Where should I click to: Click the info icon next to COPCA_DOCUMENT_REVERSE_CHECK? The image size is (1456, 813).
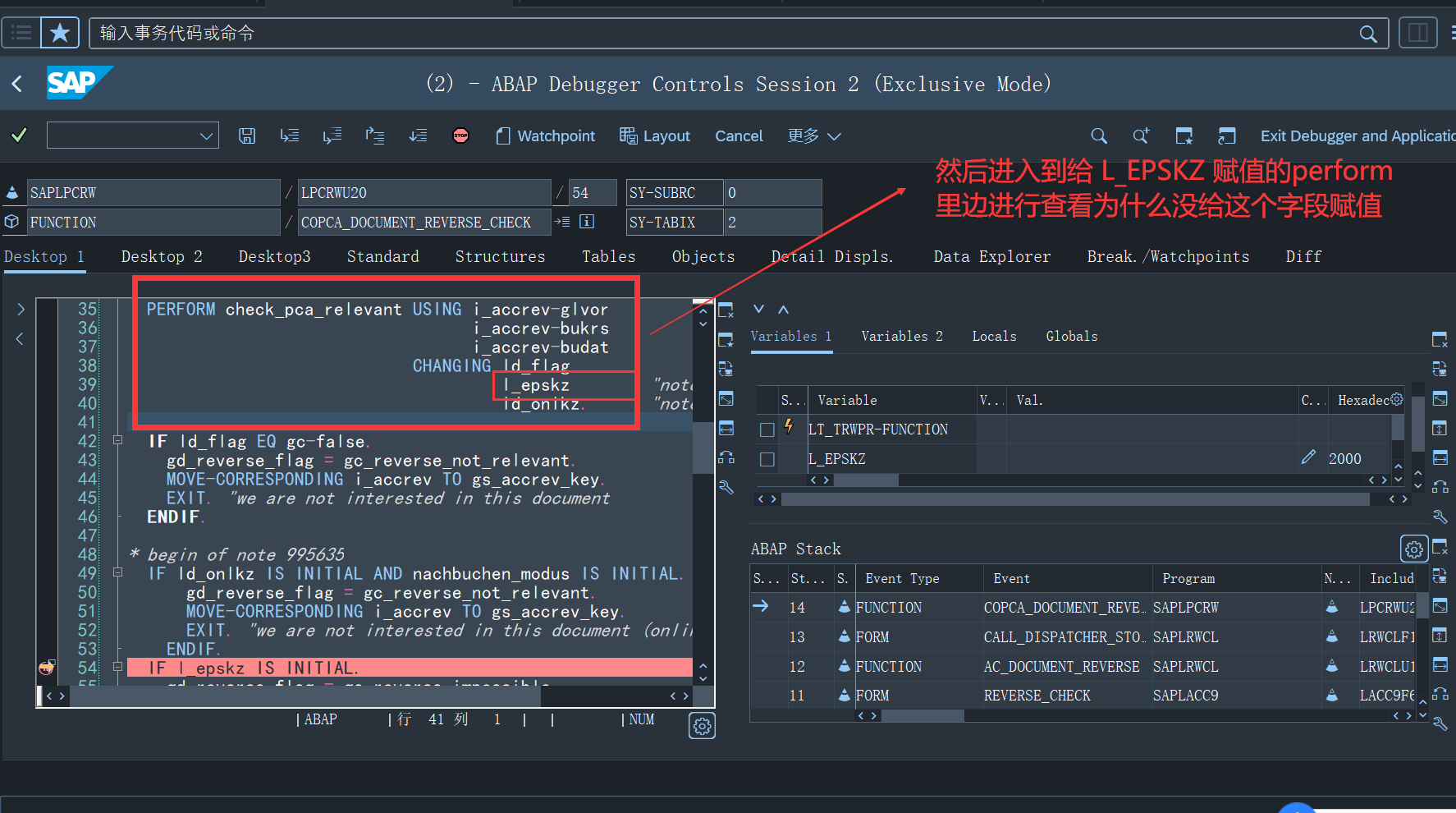pos(587,221)
